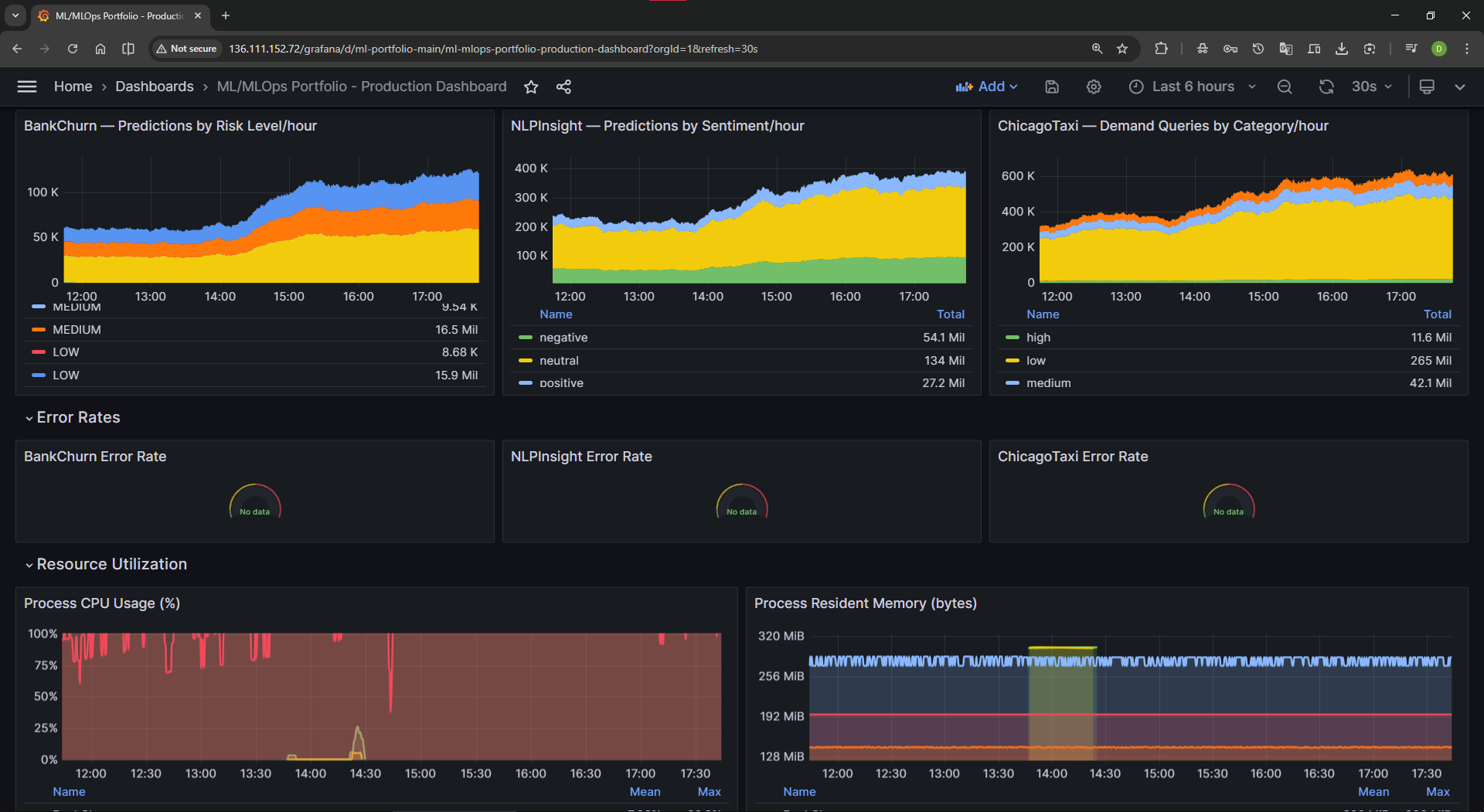Open the Grafana hamburger navigation menu
The image size is (1484, 812).
coord(27,87)
